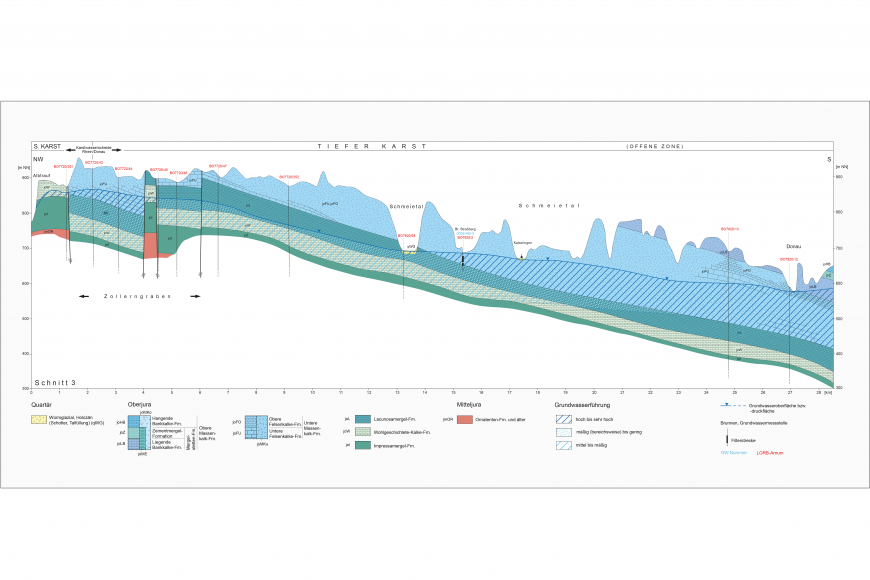Click the red 'LGRB-Anum' legend text
This screenshot has width=870, height=580.
tap(773, 453)
